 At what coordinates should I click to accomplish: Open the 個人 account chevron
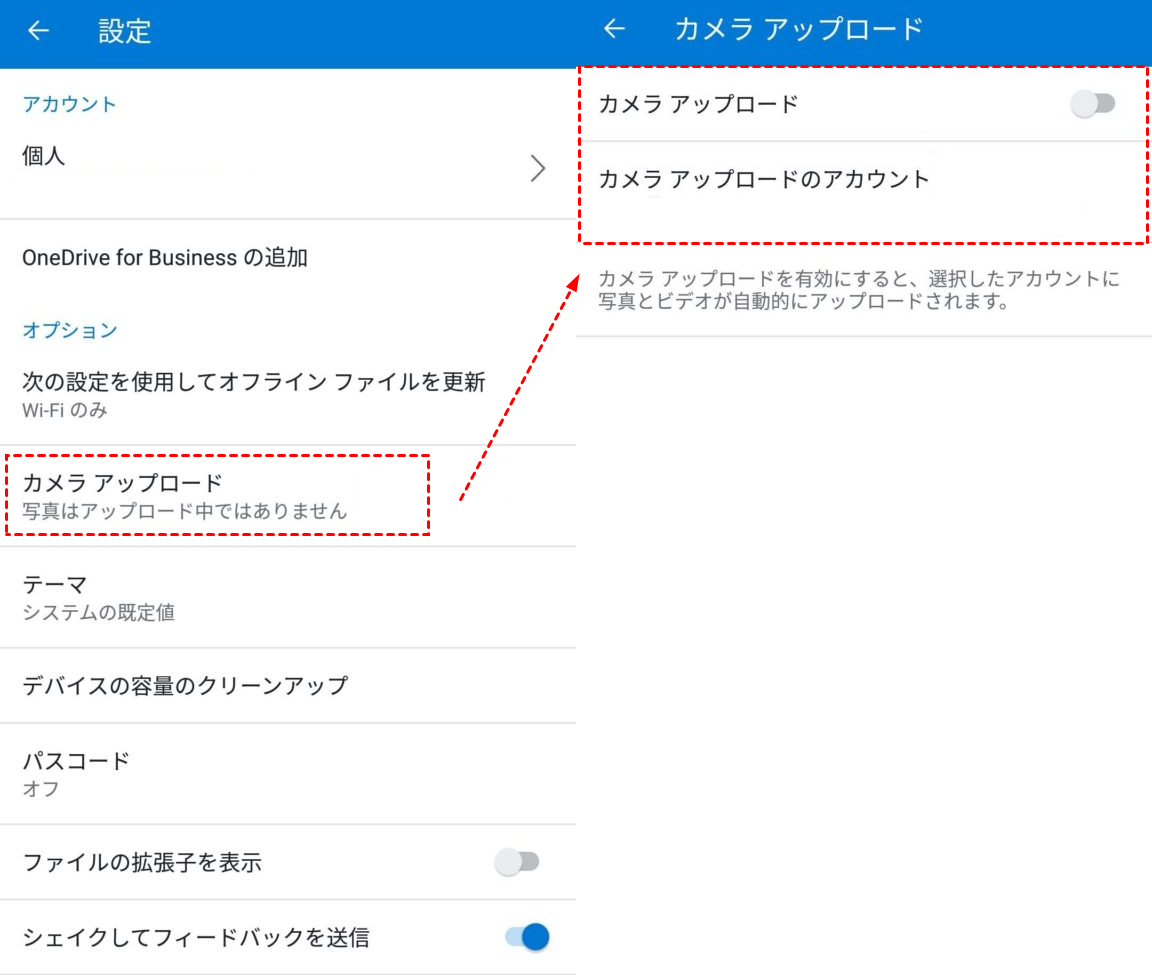click(539, 168)
